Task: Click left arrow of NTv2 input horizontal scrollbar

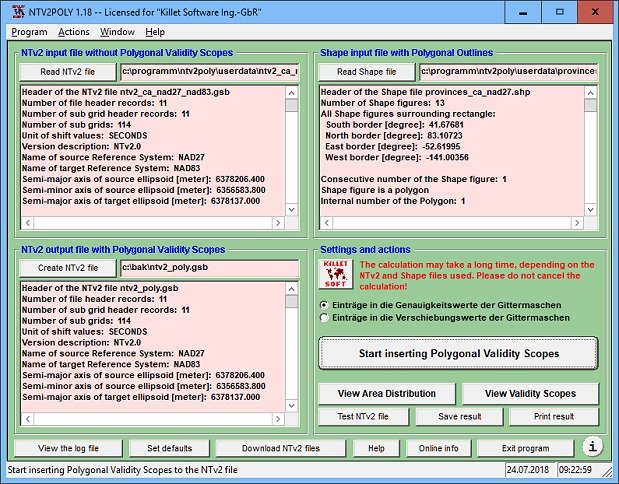Action: [x=28, y=223]
